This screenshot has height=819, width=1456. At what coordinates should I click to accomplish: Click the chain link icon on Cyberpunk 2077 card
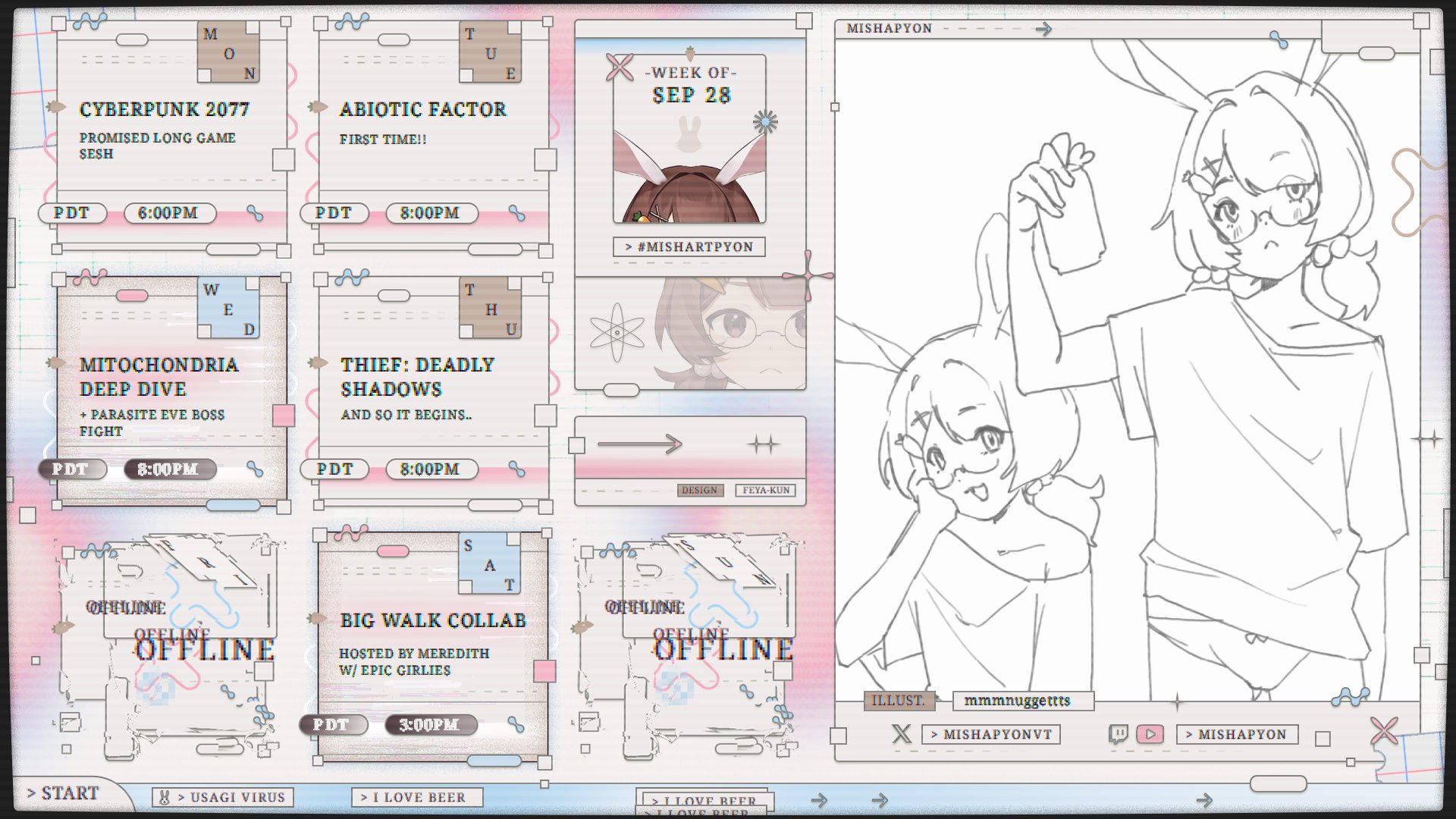tap(255, 213)
